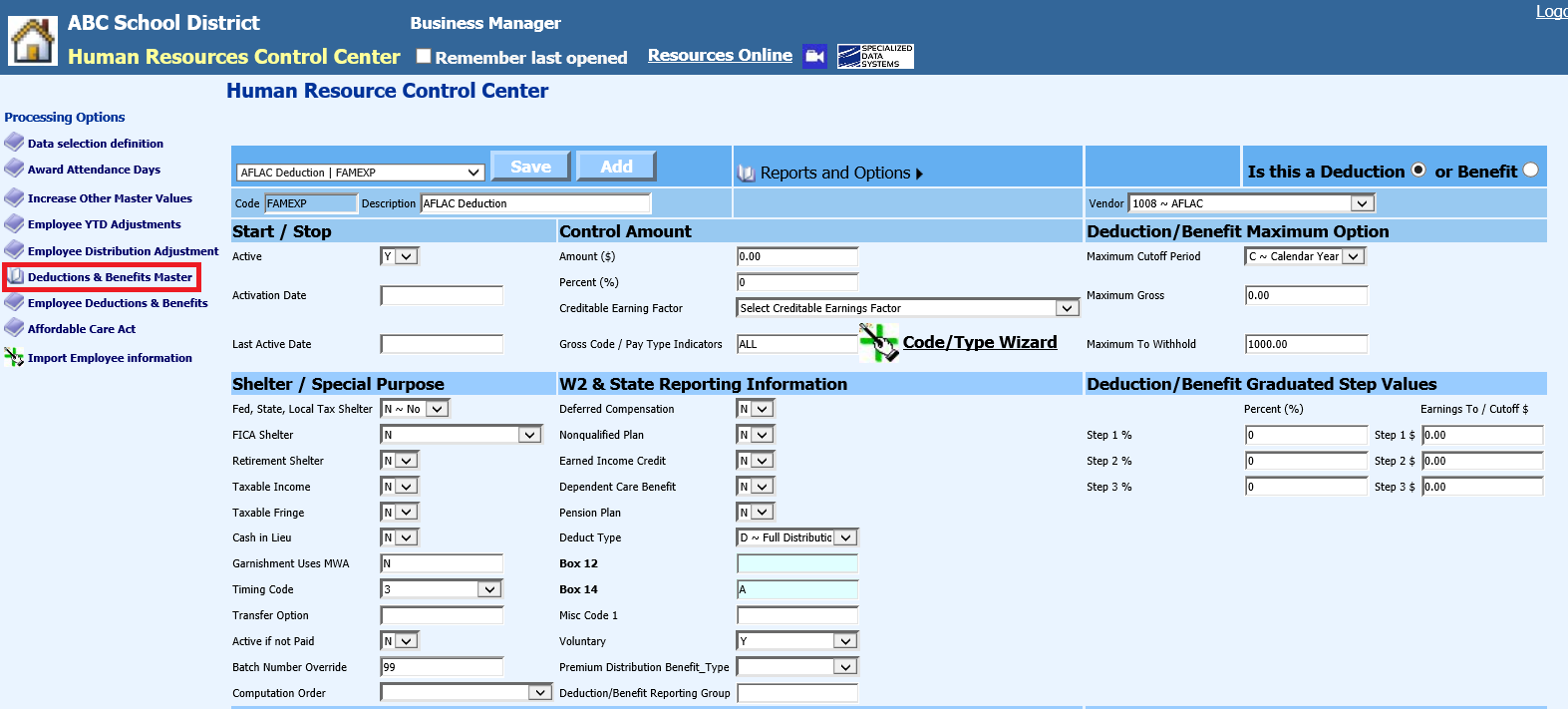Image resolution: width=1568 pixels, height=709 pixels.
Task: Click the Reports and Options book icon
Action: 746,174
